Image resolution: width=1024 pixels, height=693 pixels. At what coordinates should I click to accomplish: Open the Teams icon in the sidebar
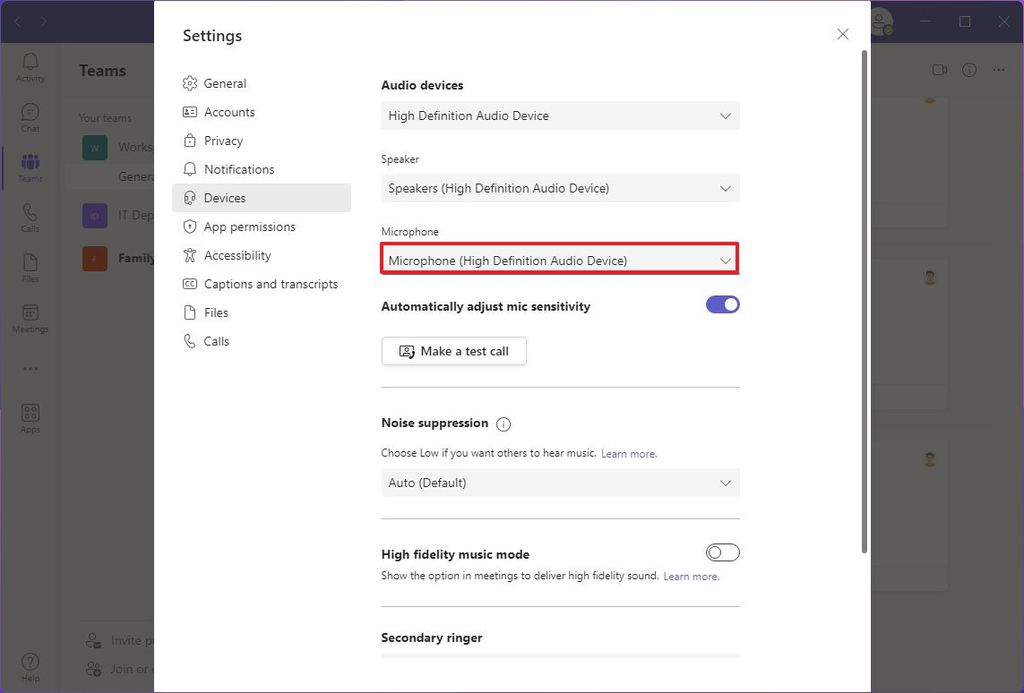30,166
